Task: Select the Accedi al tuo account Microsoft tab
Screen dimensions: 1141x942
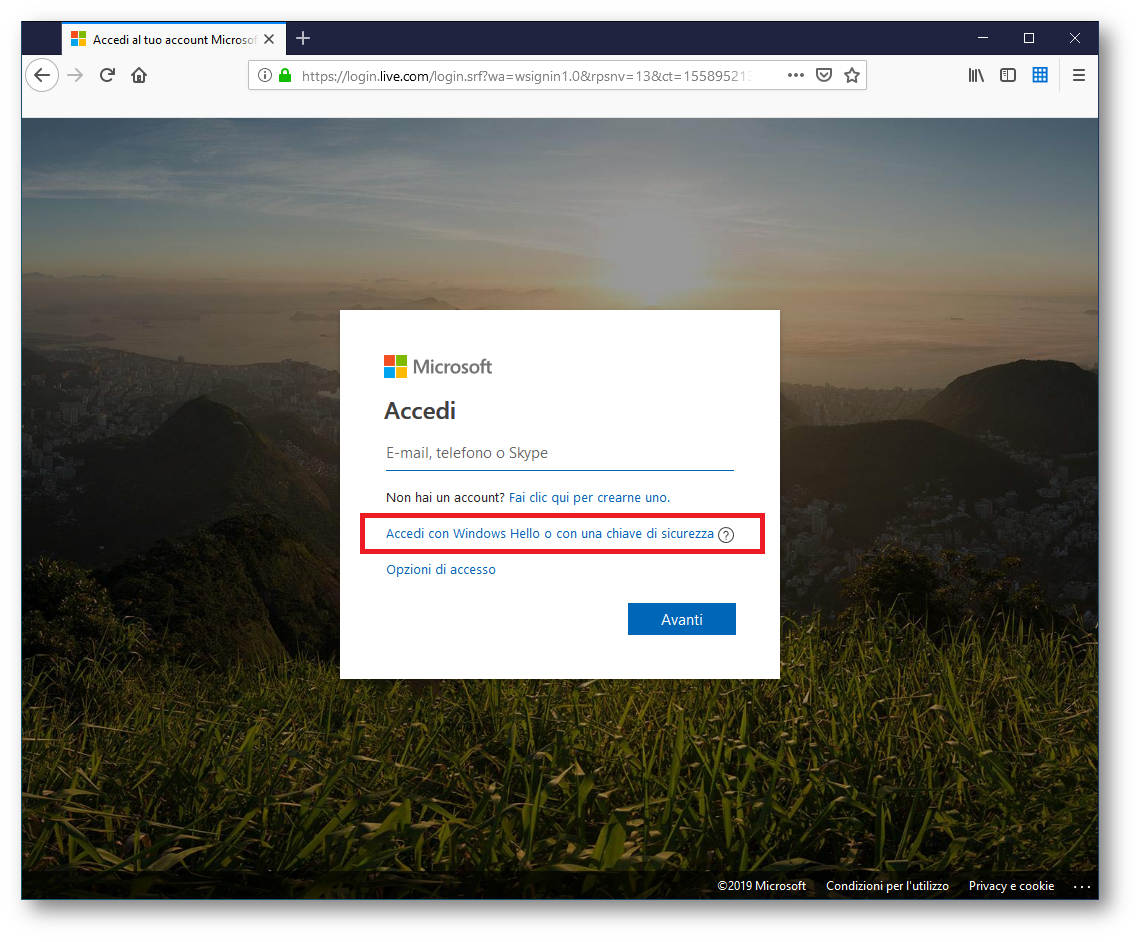Action: click(x=174, y=39)
